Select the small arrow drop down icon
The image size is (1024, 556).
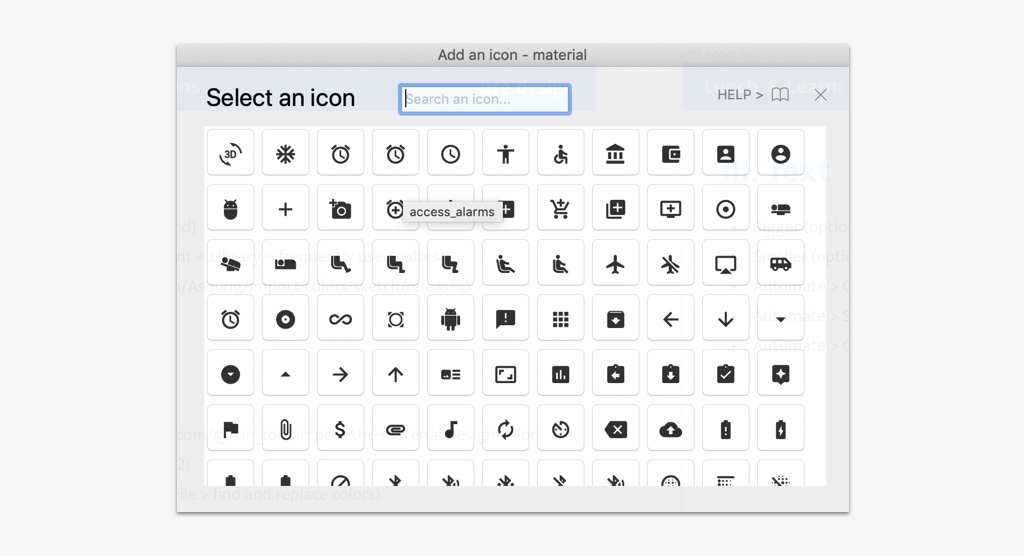click(x=780, y=319)
